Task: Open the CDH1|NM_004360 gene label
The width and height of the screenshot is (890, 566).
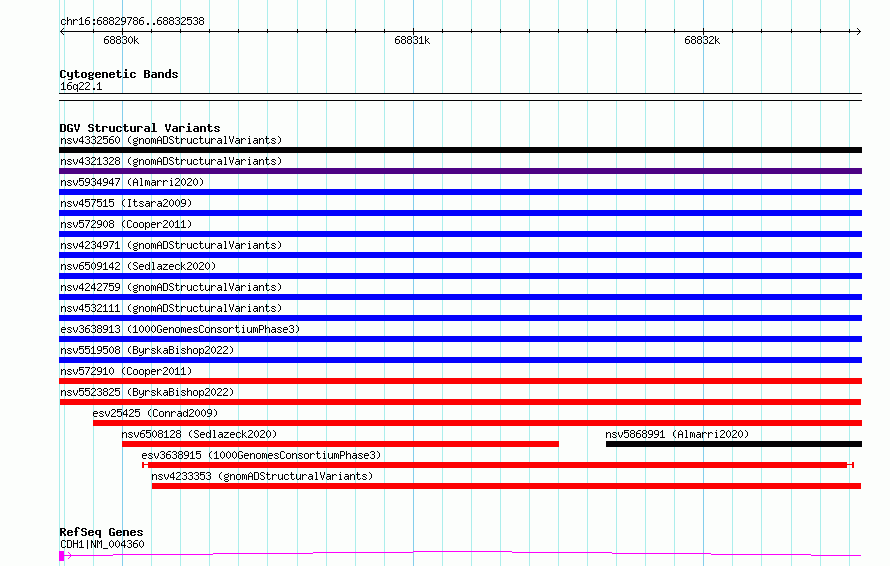Action: 102,544
